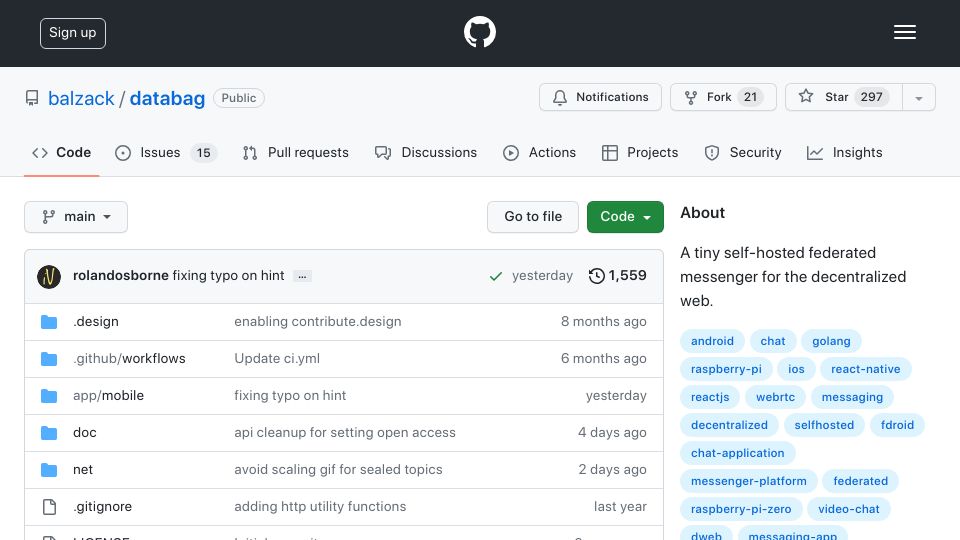Star the databag repository
This screenshot has height=540, width=960.
pos(844,97)
